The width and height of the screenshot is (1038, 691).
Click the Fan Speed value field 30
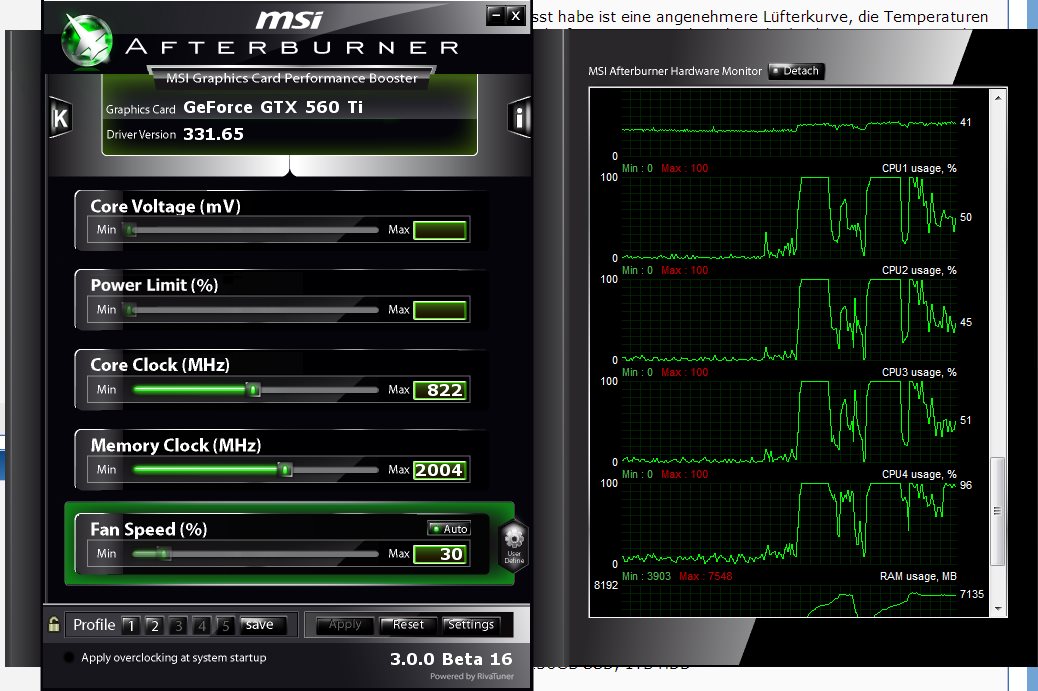[440, 554]
